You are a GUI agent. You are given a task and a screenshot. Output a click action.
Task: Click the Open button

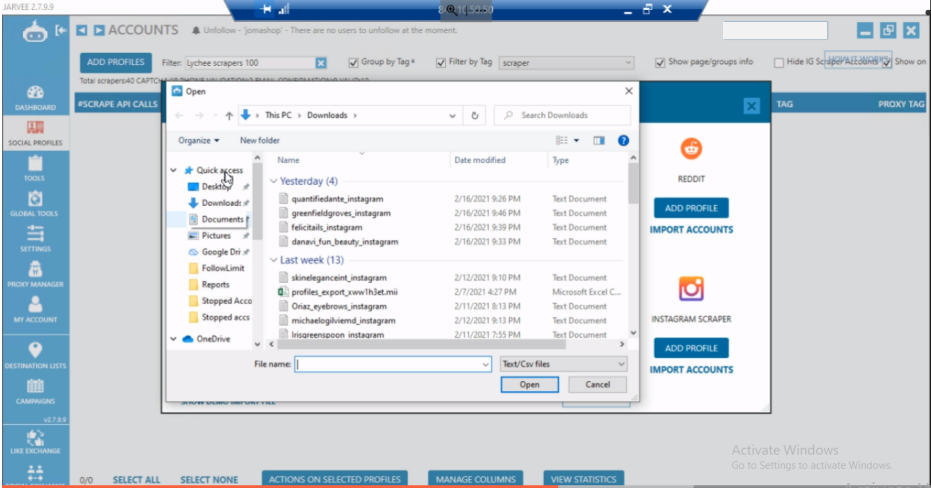(529, 385)
